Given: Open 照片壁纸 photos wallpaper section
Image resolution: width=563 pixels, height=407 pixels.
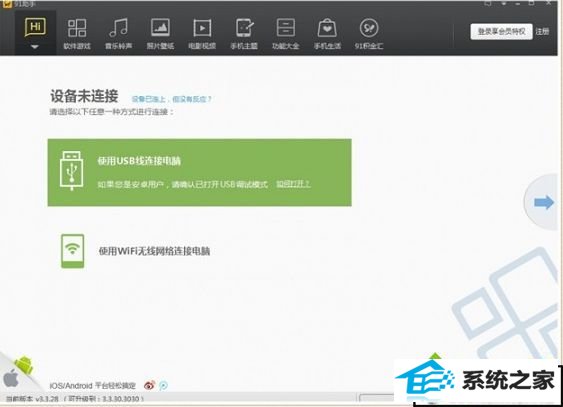Looking at the screenshot, I should pyautogui.click(x=160, y=34).
